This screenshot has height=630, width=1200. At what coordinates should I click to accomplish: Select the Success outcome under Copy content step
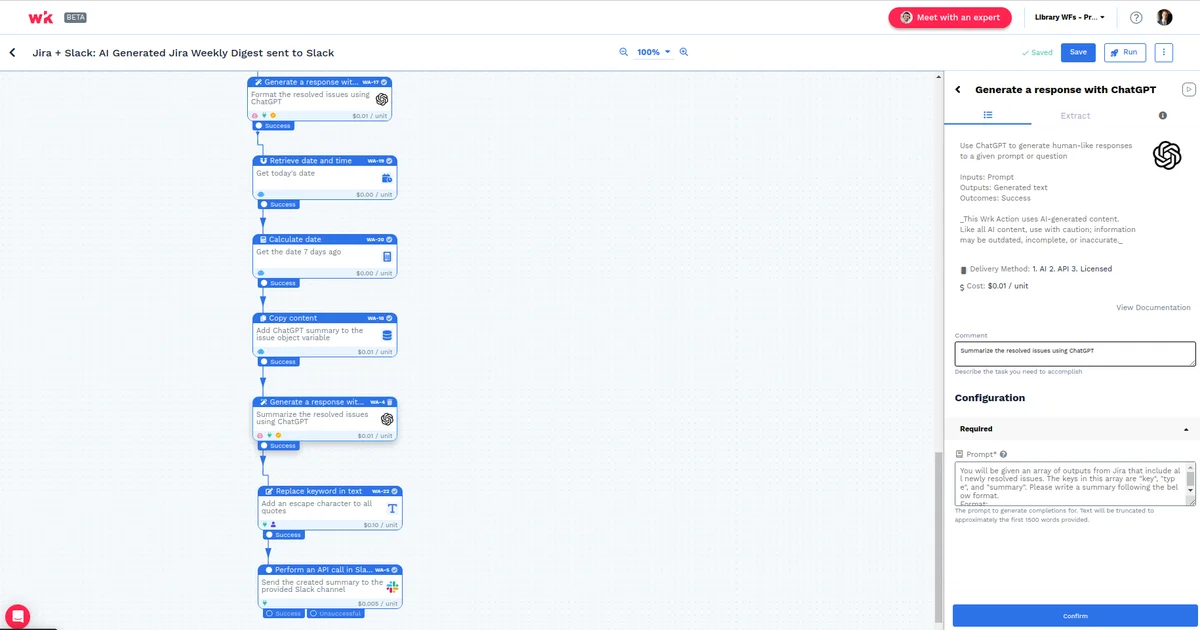[x=277, y=362]
